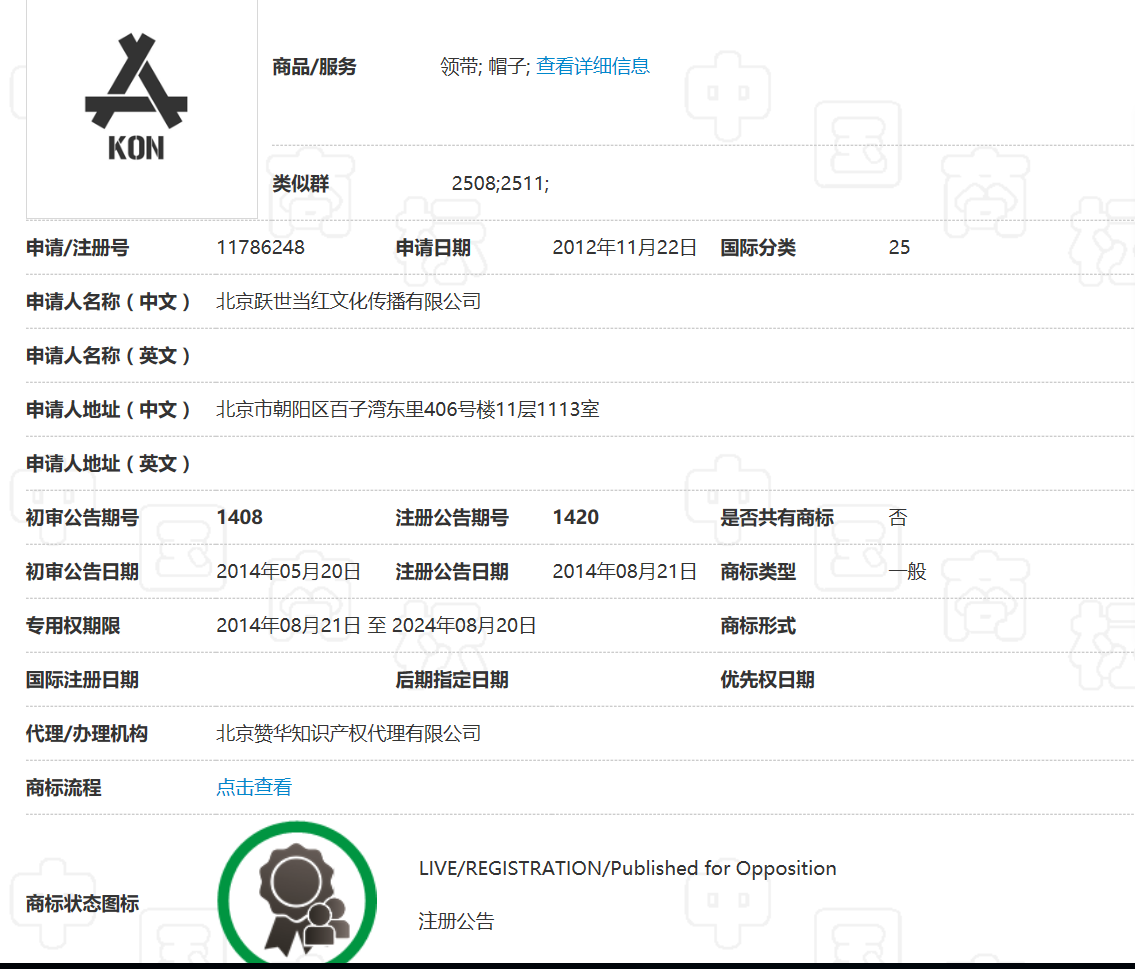
Task: Click the registration announcement issue 1420
Action: [575, 517]
